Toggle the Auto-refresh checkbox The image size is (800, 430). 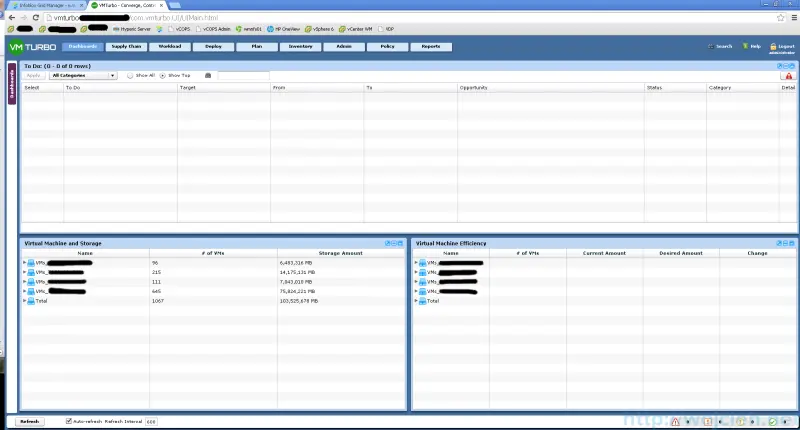pyautogui.click(x=69, y=421)
